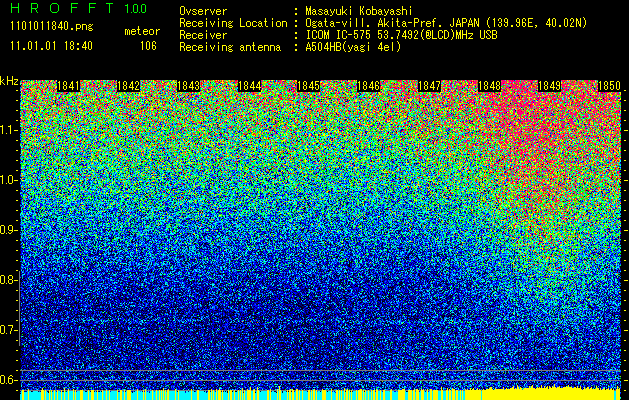Viewport: 629px width, 400px height.
Task: Click the date 11.01.01 18:40
Action: 51,46
